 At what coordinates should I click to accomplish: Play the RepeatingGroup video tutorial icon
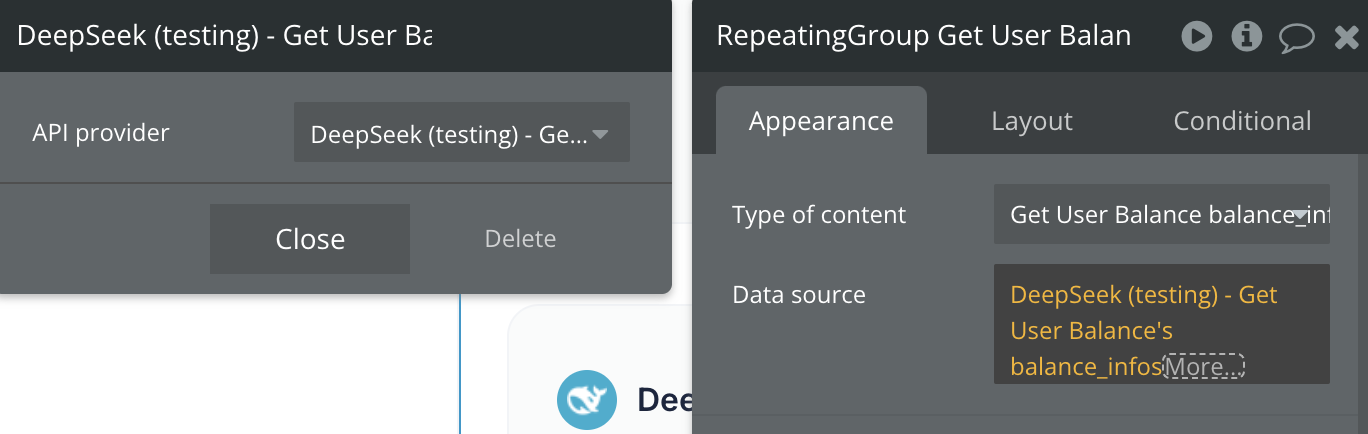pyautogui.click(x=1196, y=37)
